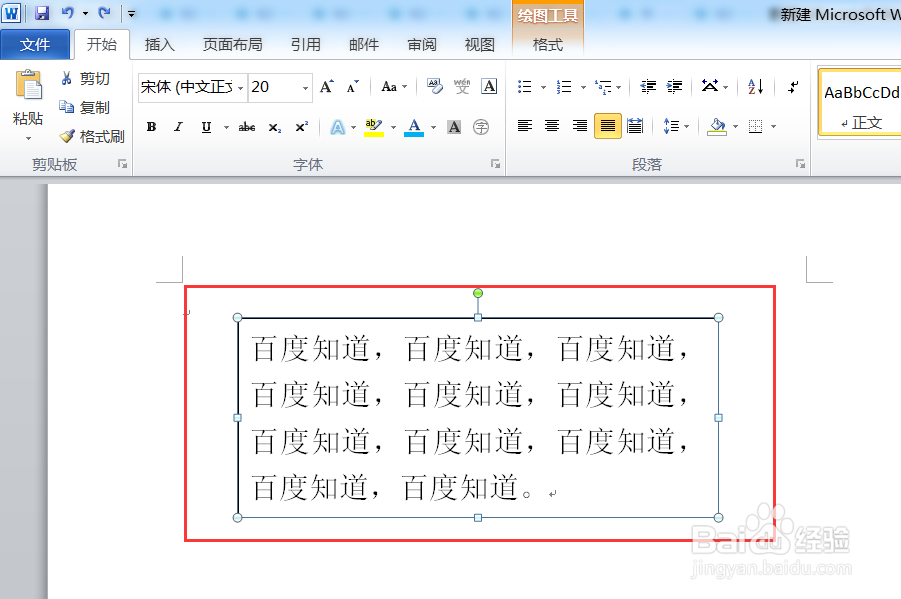Save document with the floppy disk icon
Viewport: 901px width, 599px height.
coord(42,13)
